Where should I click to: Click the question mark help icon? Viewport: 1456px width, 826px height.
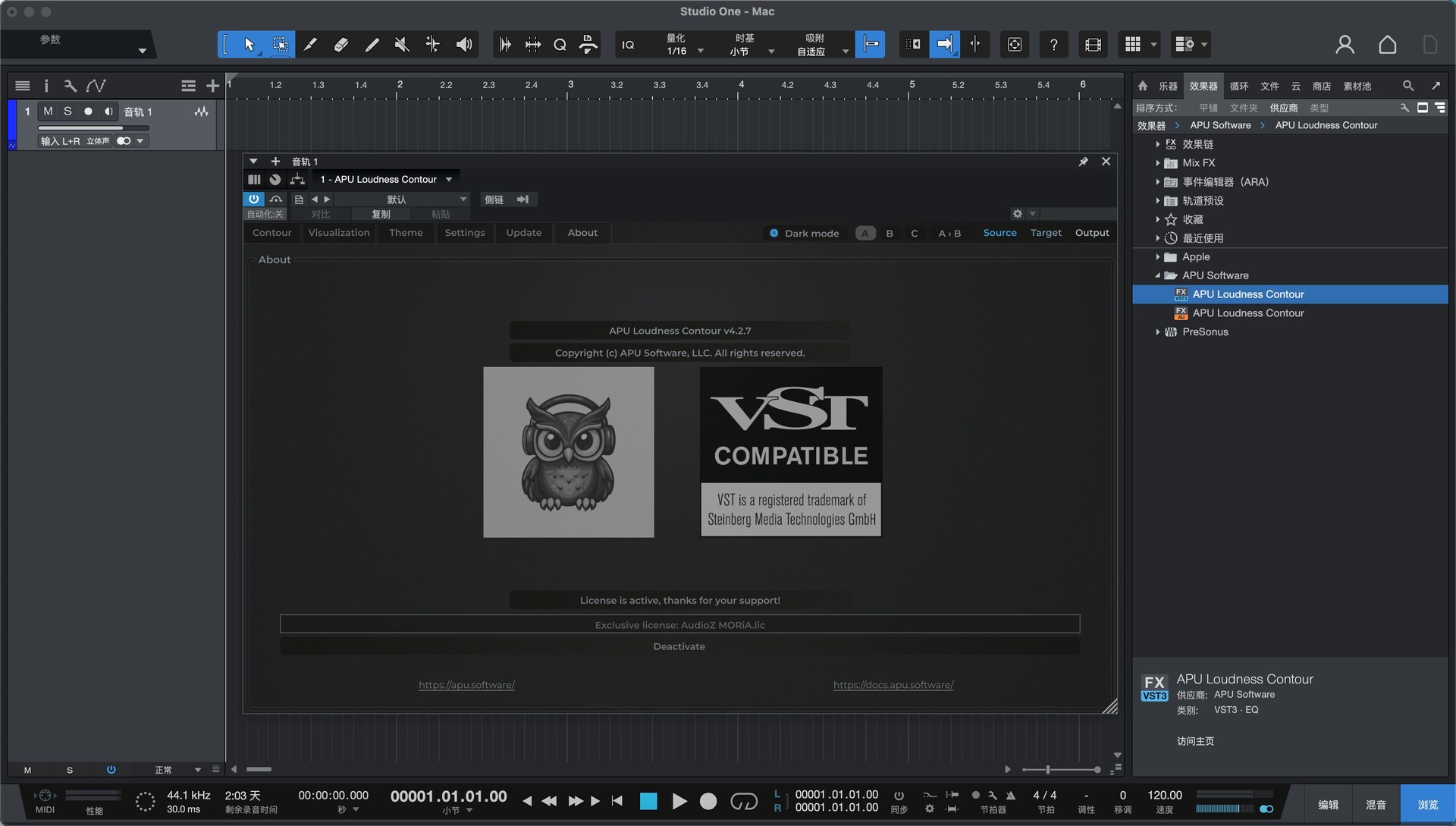click(x=1053, y=45)
